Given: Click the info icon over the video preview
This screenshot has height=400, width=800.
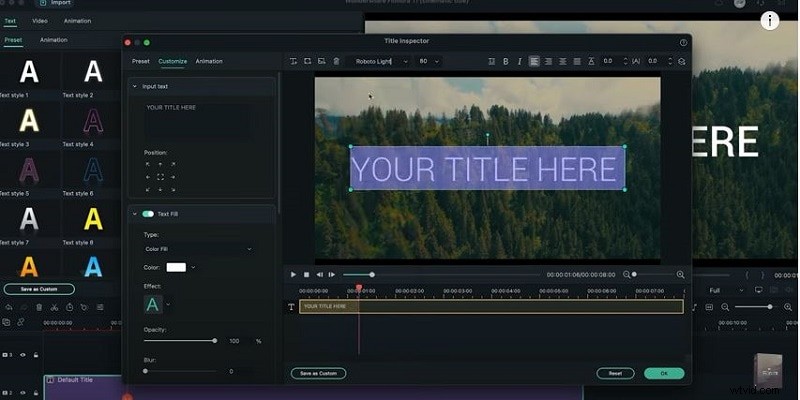Looking at the screenshot, I should click(770, 20).
